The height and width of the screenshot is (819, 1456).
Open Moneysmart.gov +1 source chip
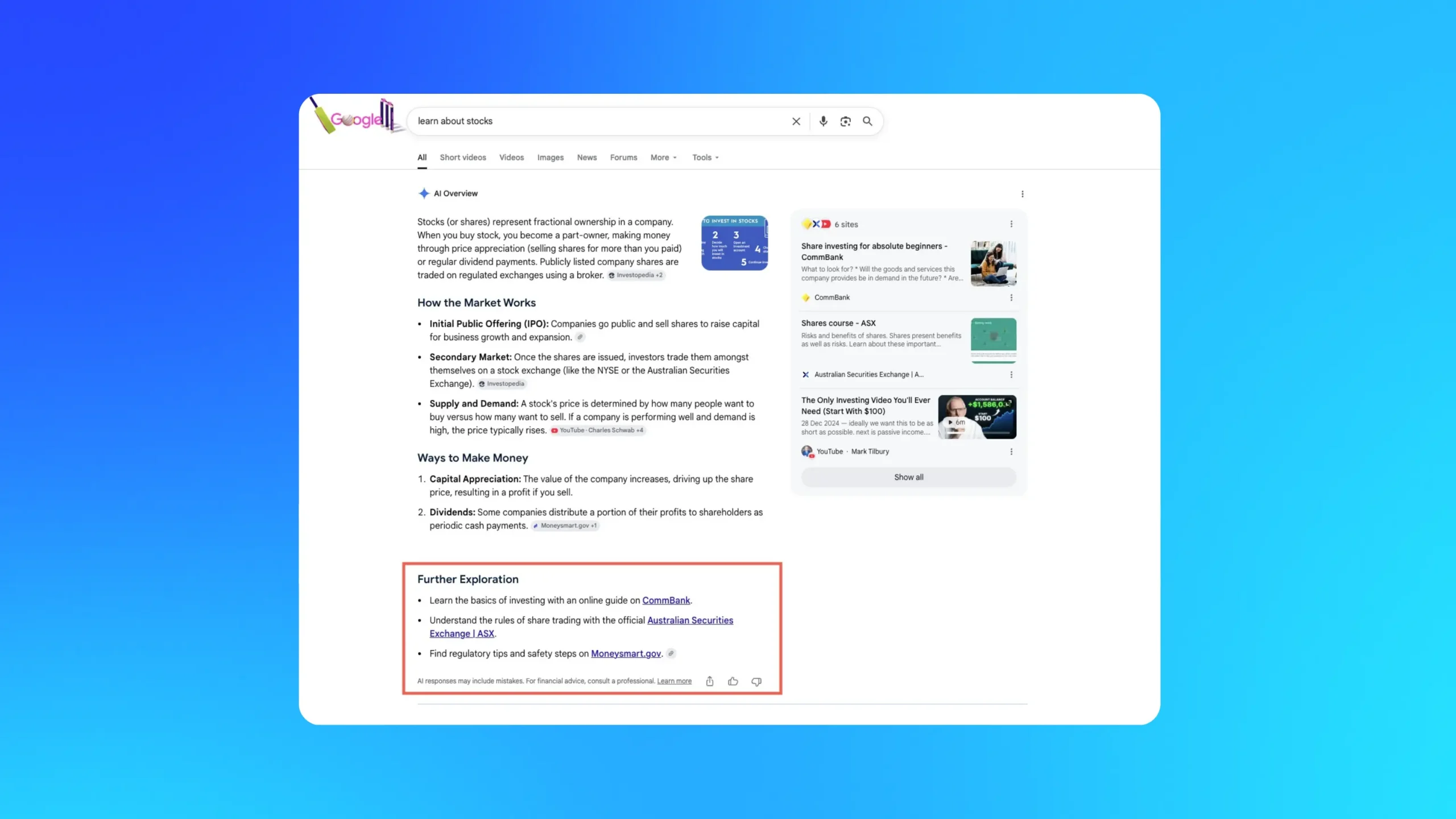click(565, 526)
